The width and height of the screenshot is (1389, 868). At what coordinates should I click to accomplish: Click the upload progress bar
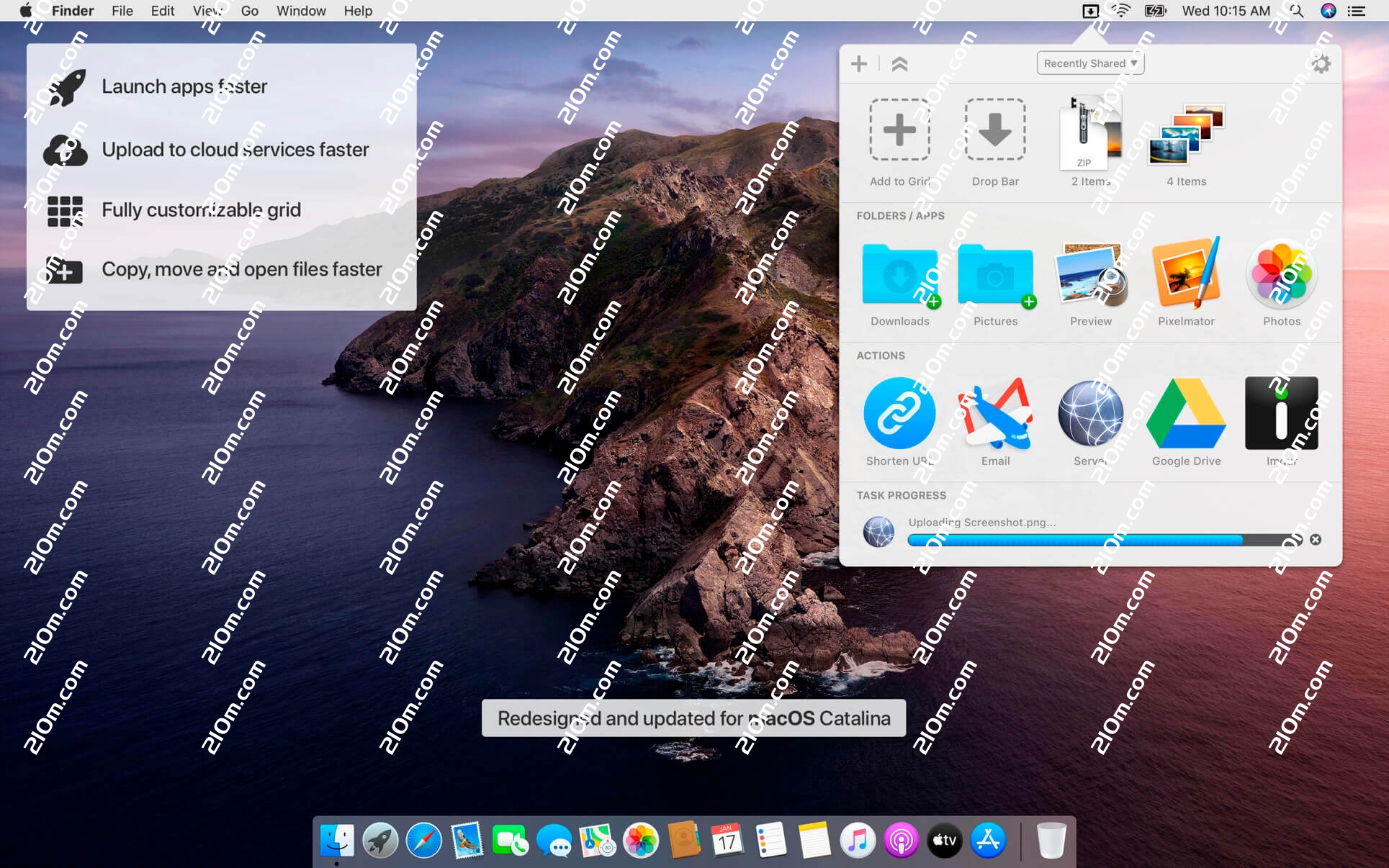(x=1105, y=540)
